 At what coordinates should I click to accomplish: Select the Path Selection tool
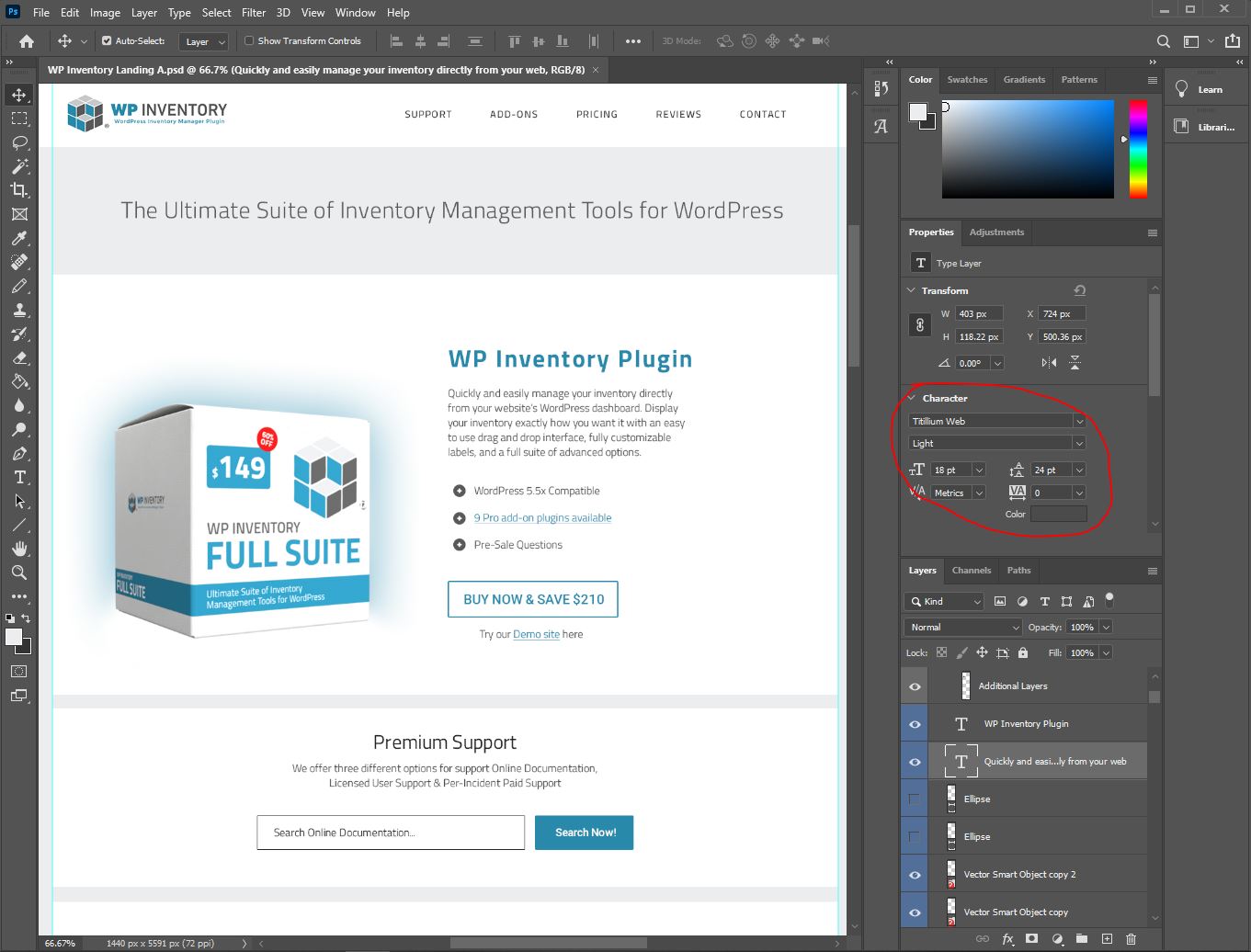[x=18, y=501]
